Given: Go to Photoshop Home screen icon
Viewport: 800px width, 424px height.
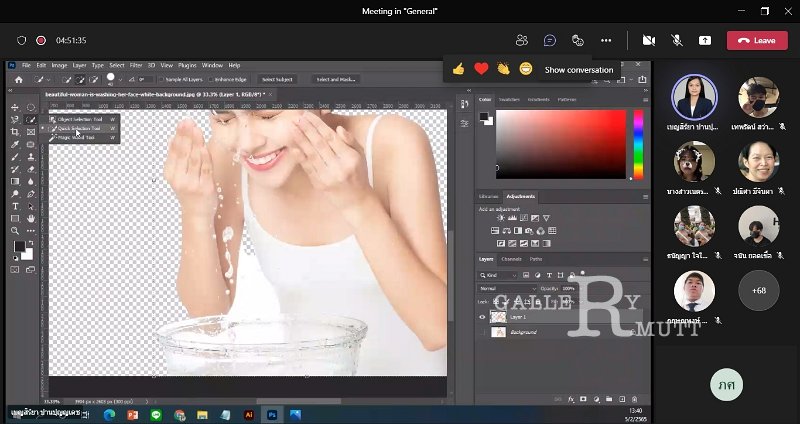Looking at the screenshot, I should click(19, 80).
